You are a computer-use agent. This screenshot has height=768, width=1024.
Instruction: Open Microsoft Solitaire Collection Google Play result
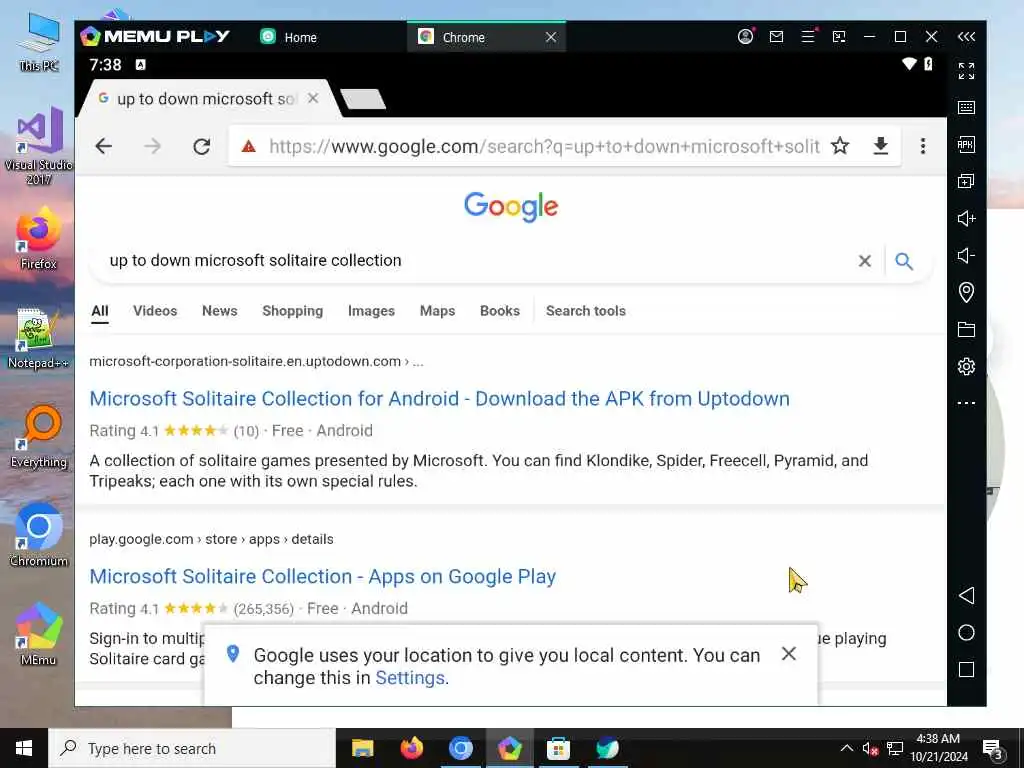(x=323, y=577)
